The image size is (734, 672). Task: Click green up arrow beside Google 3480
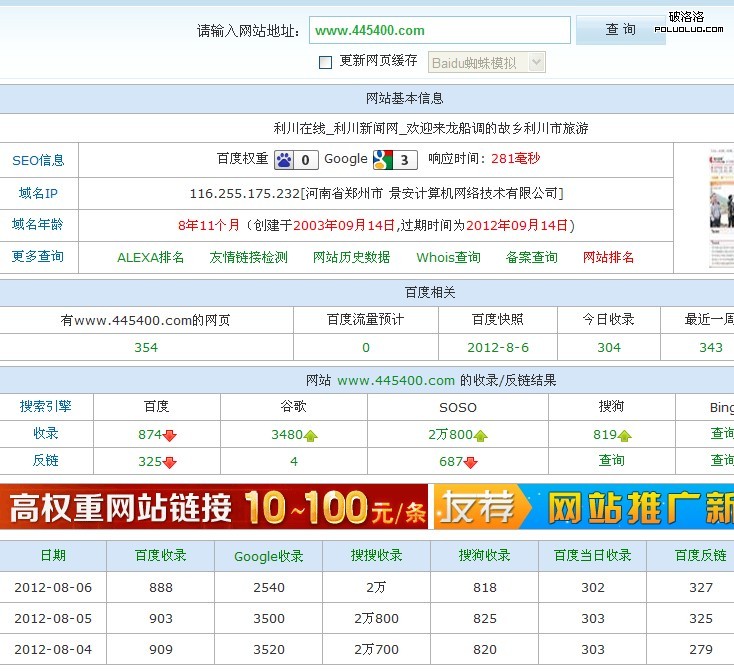(311, 435)
